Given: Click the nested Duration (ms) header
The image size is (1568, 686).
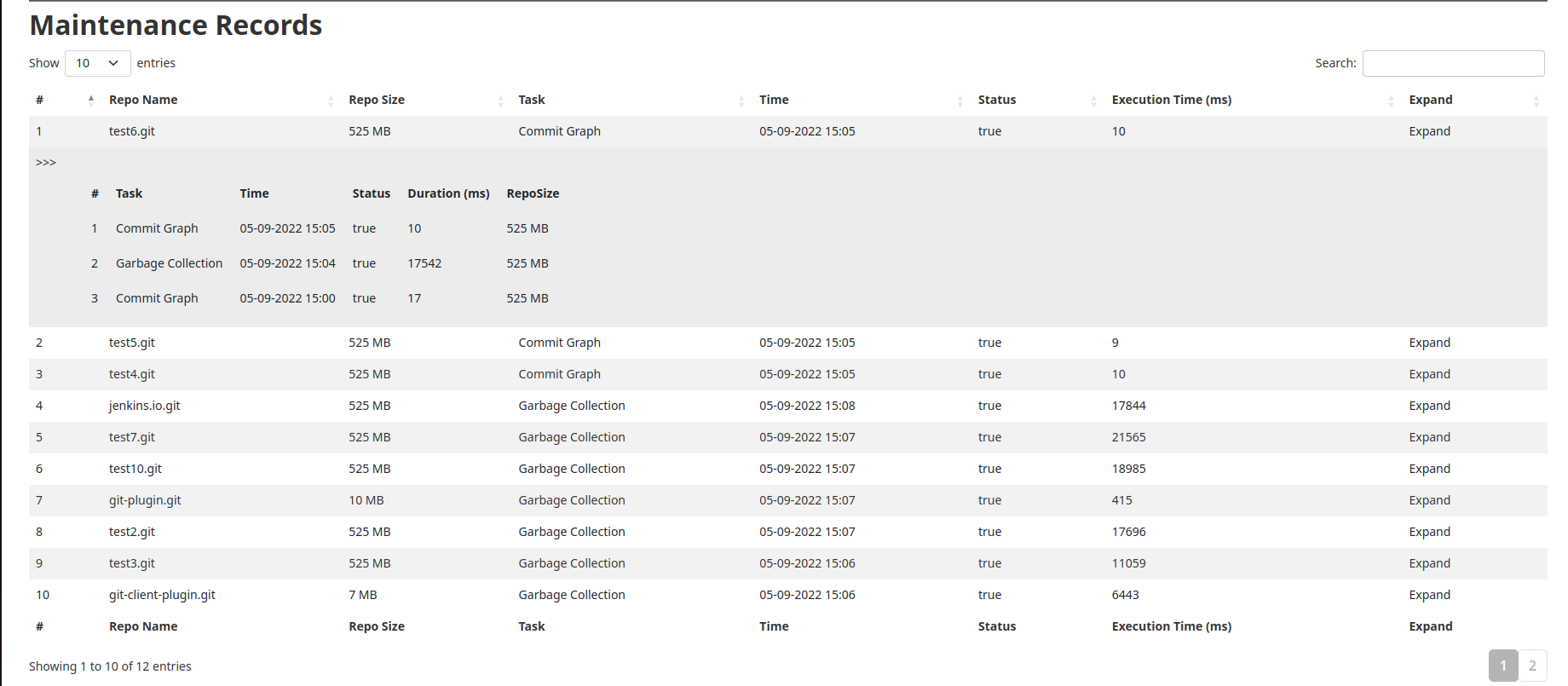Looking at the screenshot, I should click(448, 193).
